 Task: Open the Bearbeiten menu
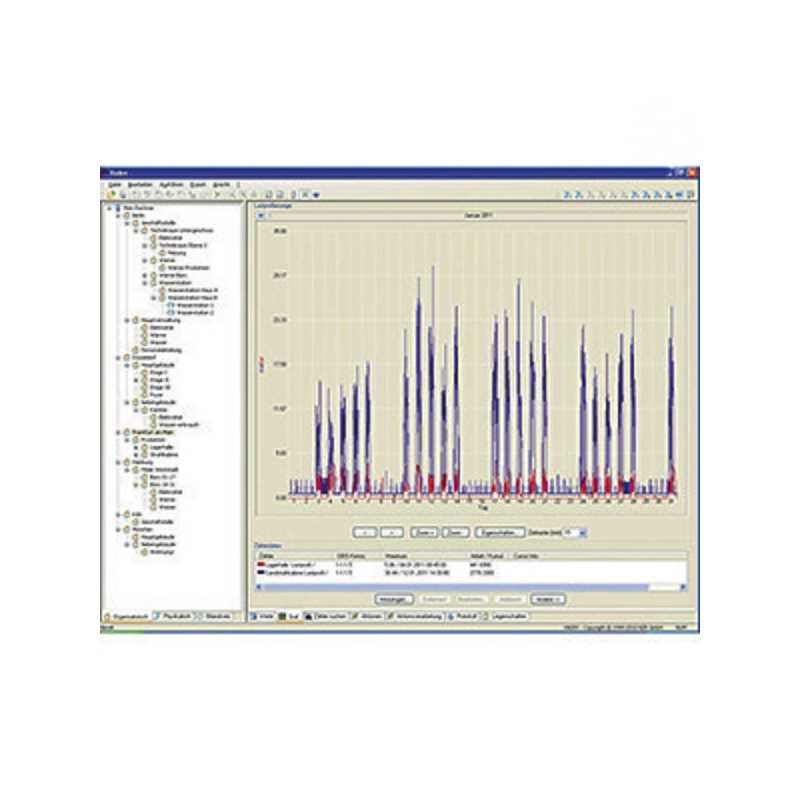coord(140,185)
